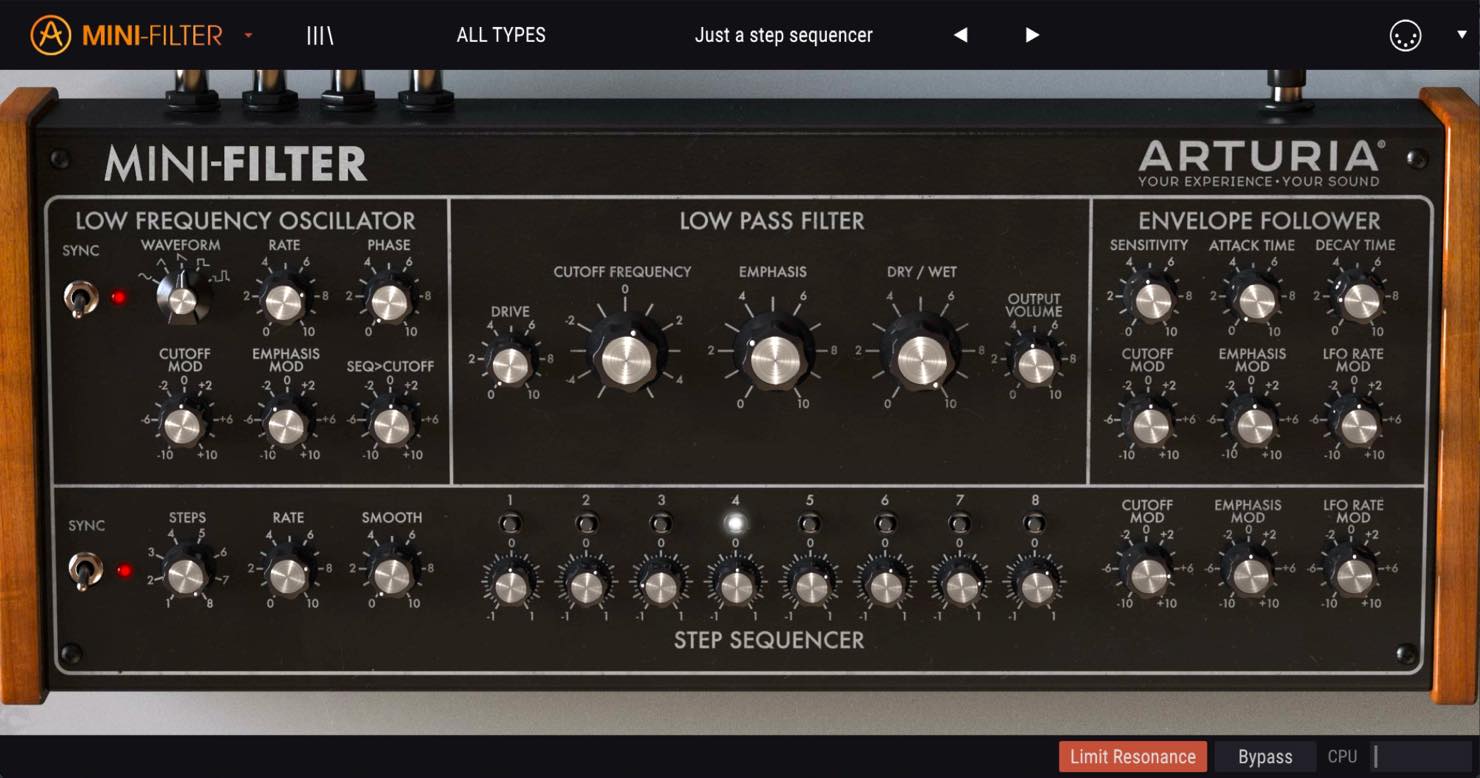Image resolution: width=1480 pixels, height=778 pixels.
Task: Go to previous preset with left arrow
Action: pos(960,35)
